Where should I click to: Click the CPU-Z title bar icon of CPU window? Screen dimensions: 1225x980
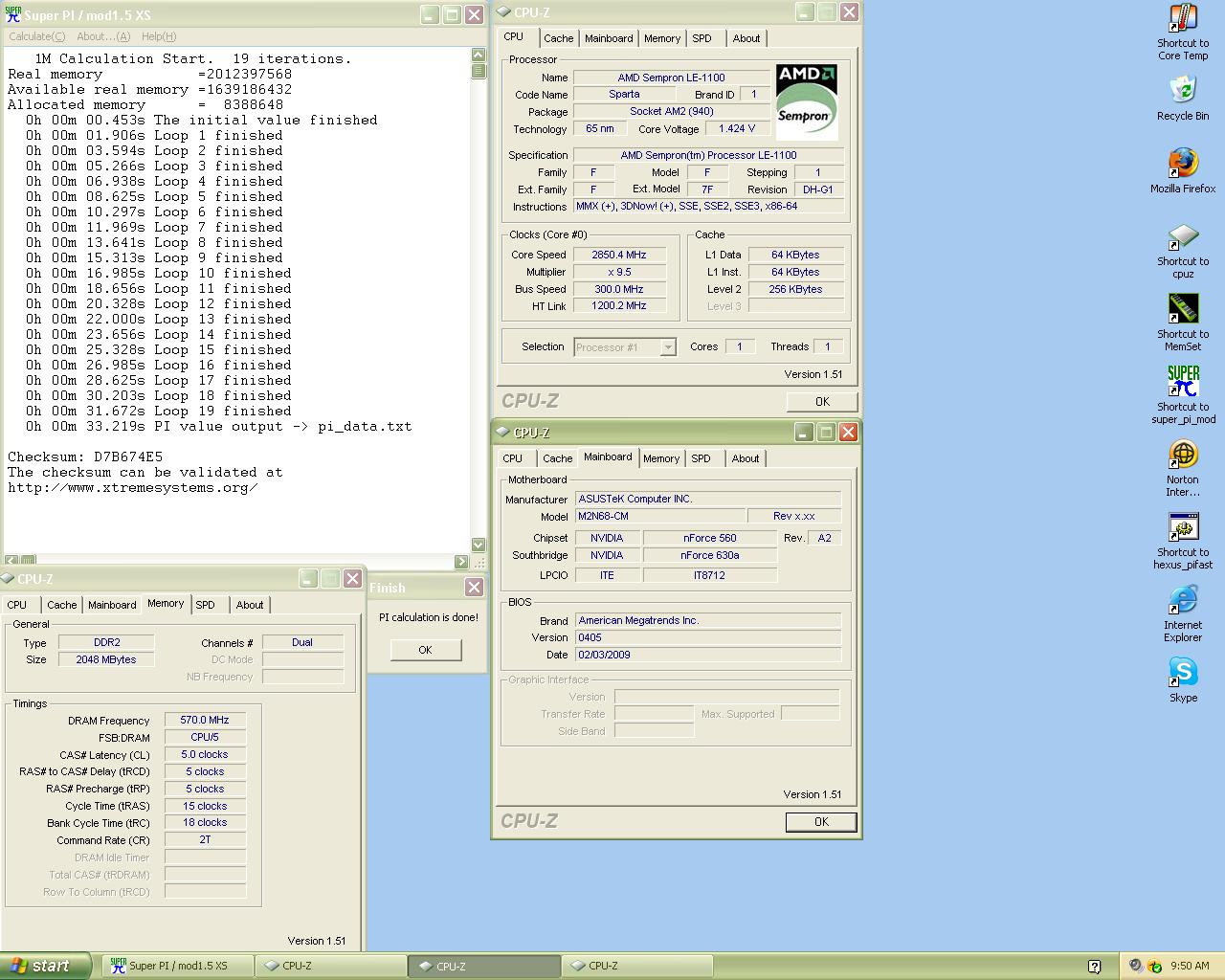pyautogui.click(x=503, y=12)
